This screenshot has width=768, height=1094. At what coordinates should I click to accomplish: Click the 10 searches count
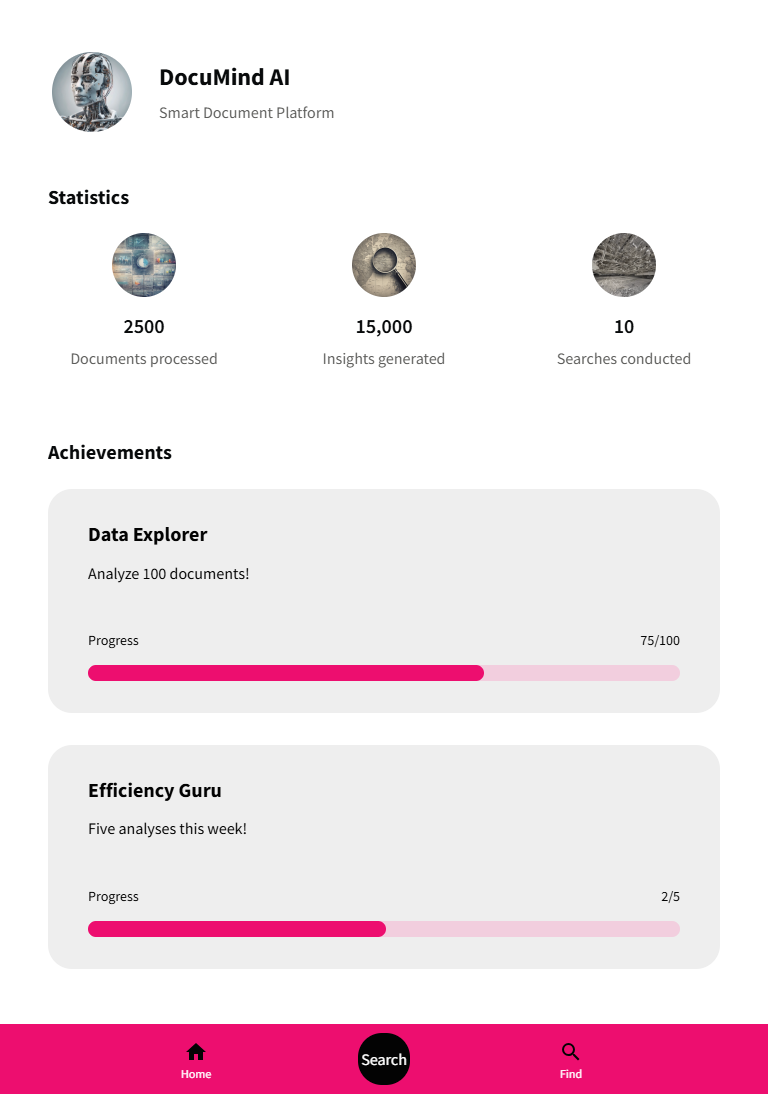[624, 327]
